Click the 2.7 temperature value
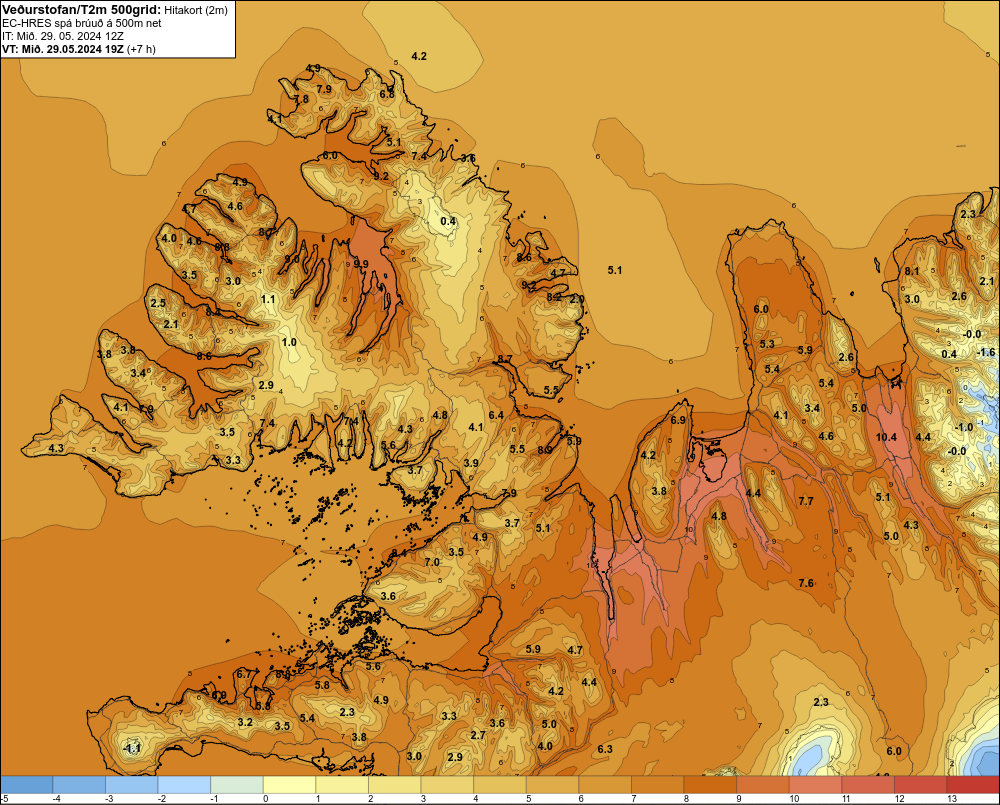Screen dimensions: 1000x805 click(x=478, y=735)
